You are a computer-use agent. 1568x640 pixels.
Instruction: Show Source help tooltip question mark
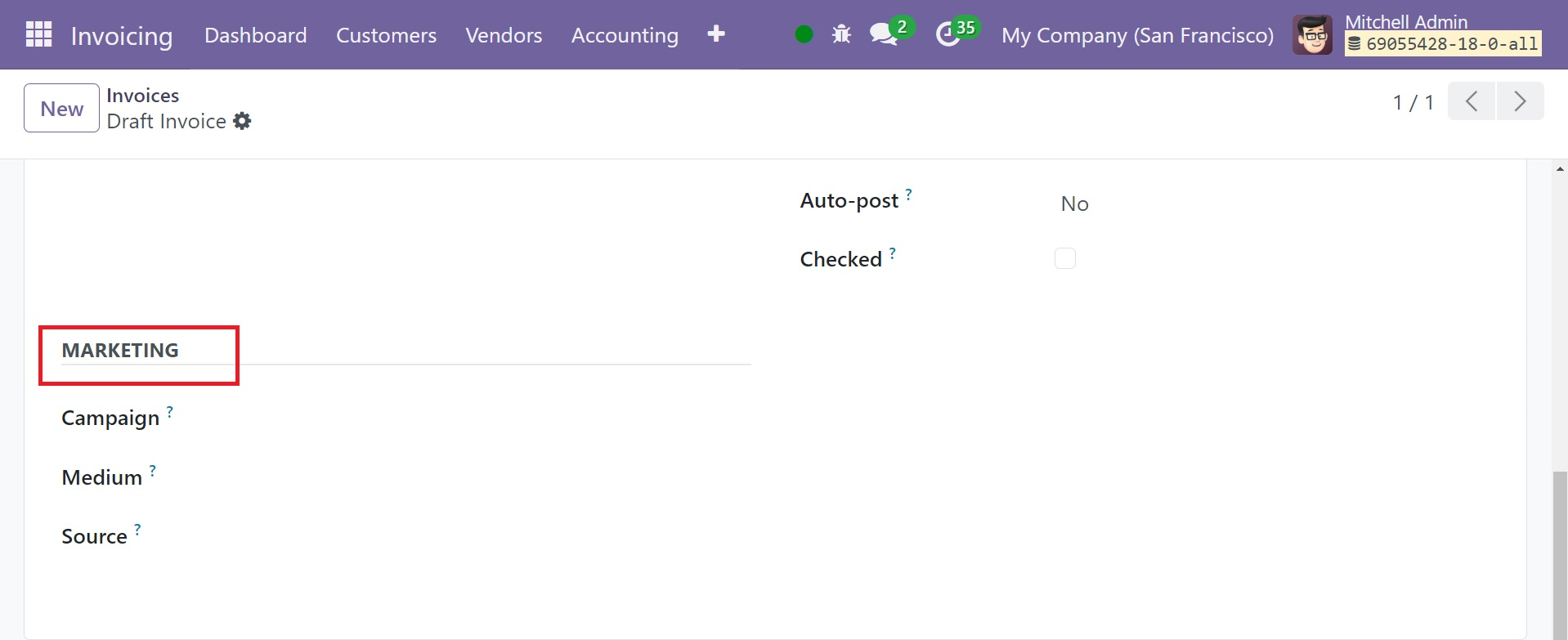click(x=137, y=529)
